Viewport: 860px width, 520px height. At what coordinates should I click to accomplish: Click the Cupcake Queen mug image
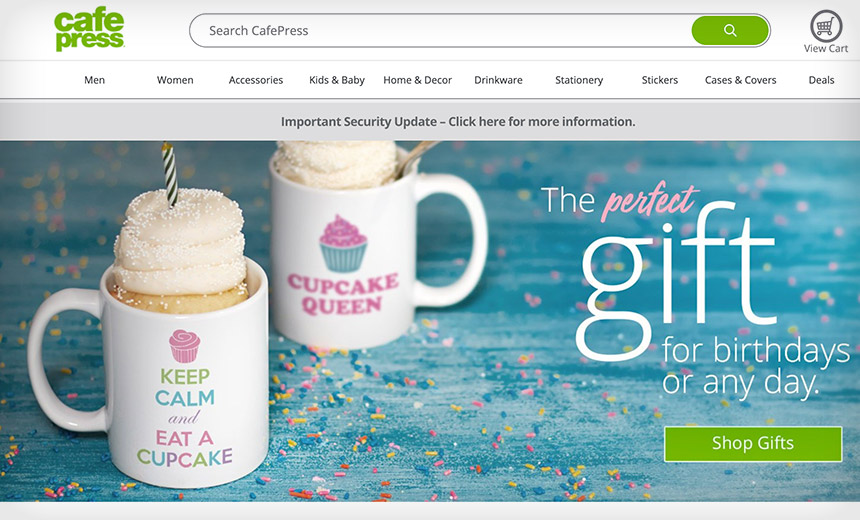(378, 247)
